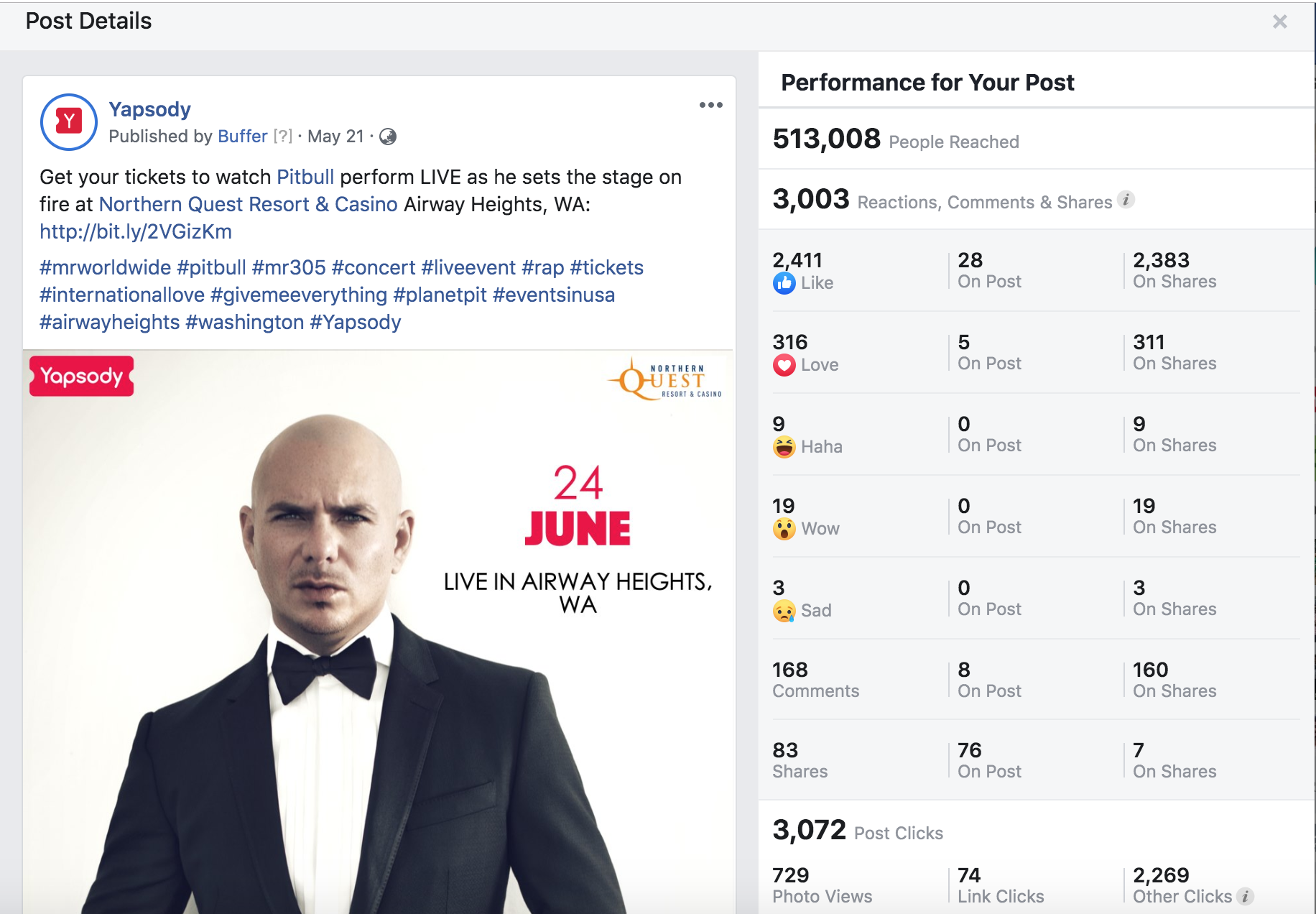1316x914 pixels.
Task: Open the Pitbull profile link
Action: point(305,177)
